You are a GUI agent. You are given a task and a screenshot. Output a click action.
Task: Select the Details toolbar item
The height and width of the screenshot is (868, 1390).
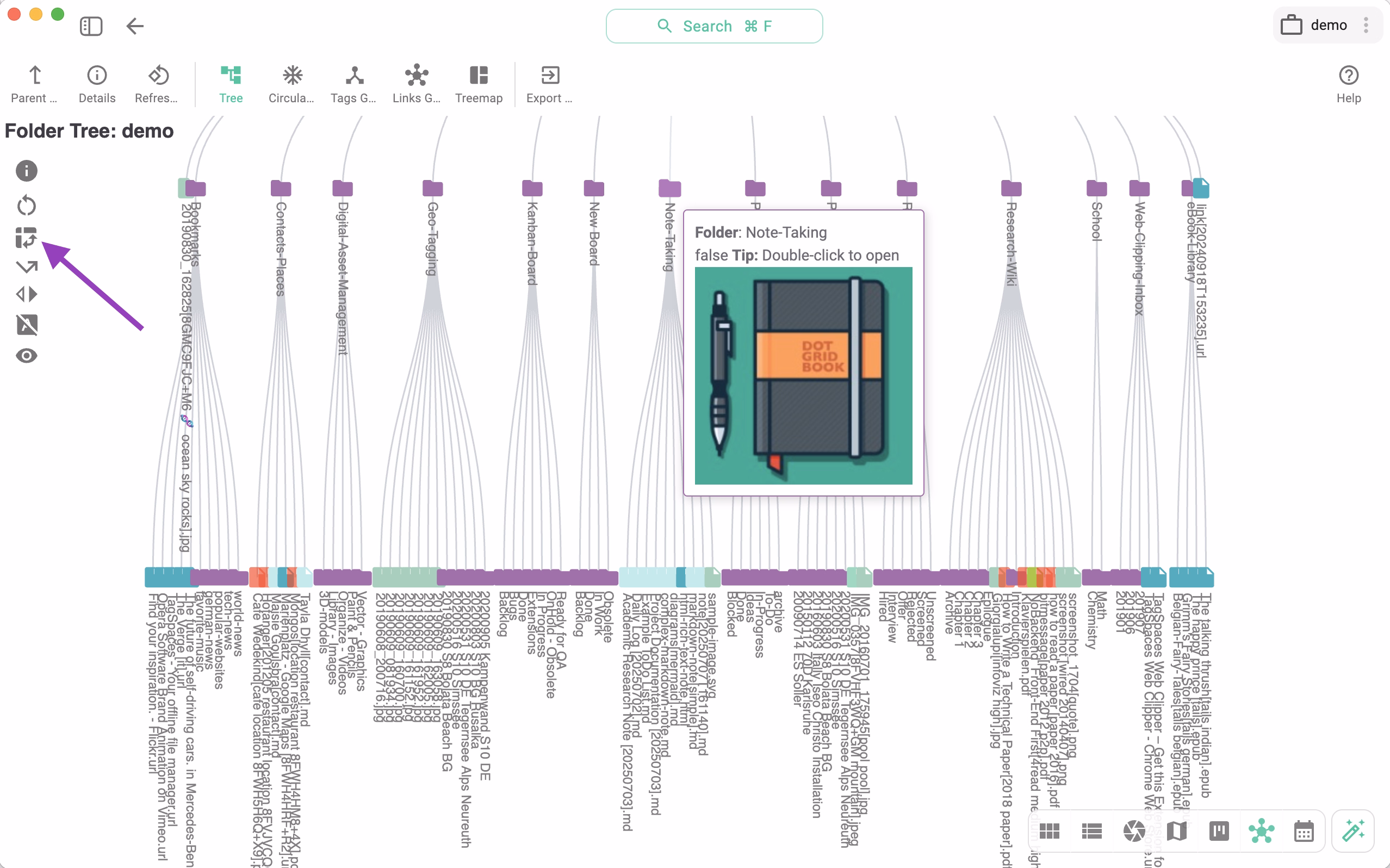pyautogui.click(x=96, y=83)
